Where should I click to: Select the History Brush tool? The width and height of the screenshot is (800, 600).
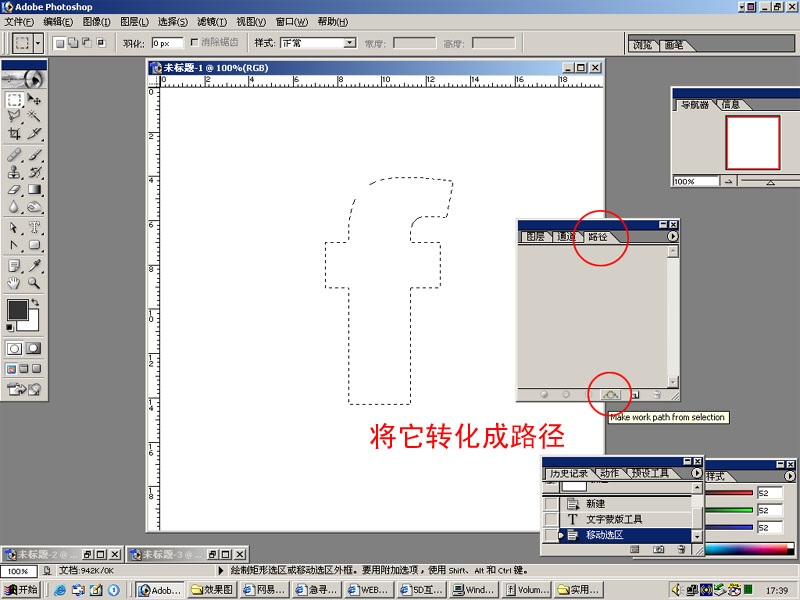point(34,172)
